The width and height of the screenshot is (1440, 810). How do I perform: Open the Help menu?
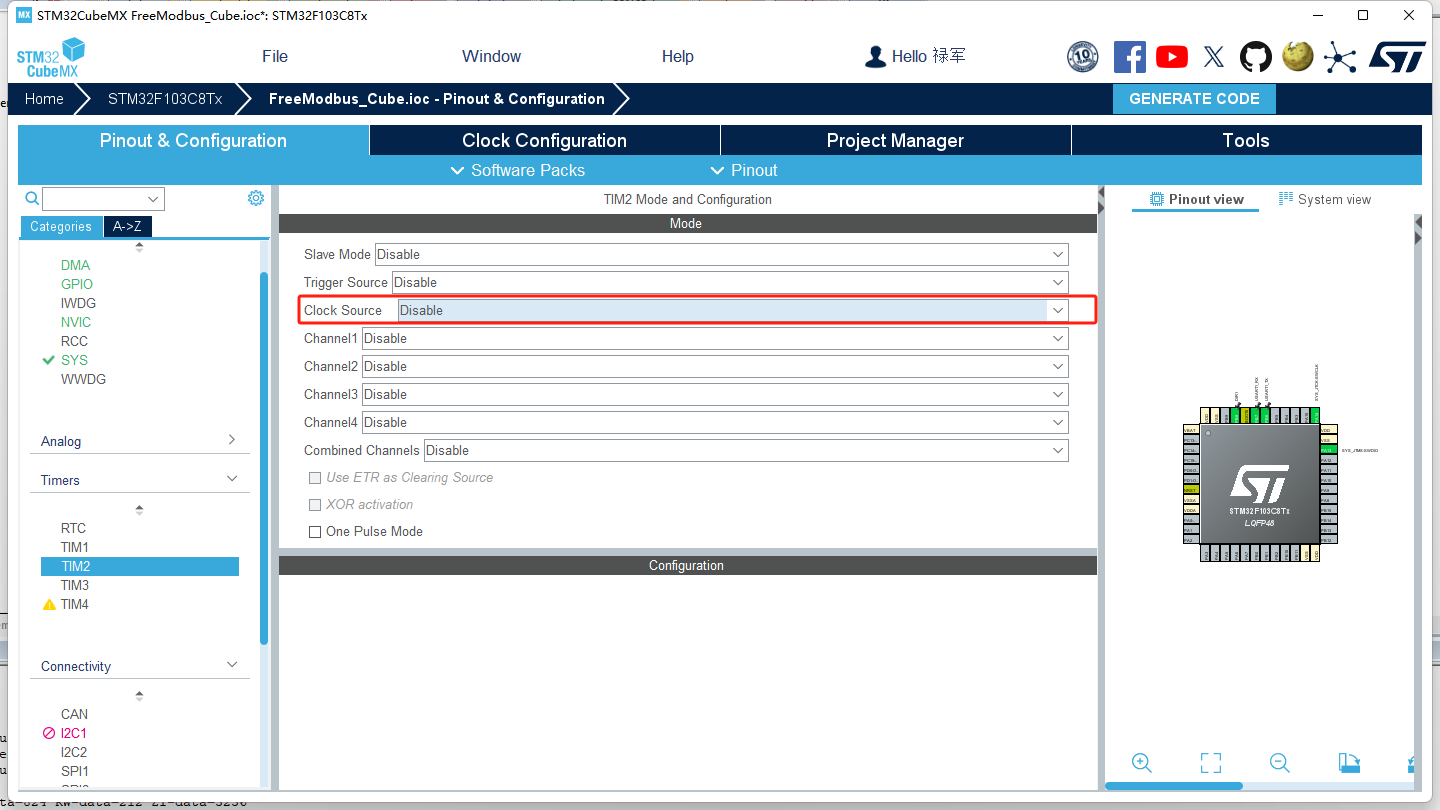click(678, 57)
